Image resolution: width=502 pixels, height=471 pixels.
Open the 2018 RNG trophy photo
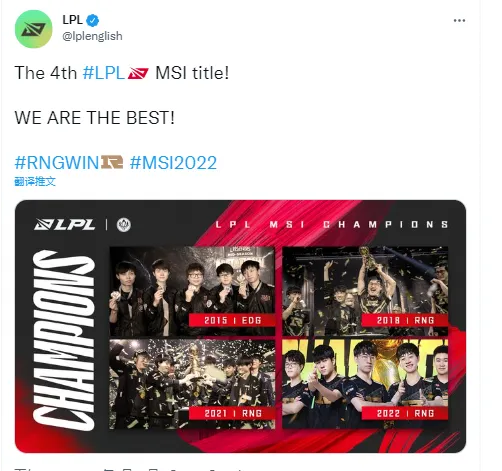(x=365, y=291)
